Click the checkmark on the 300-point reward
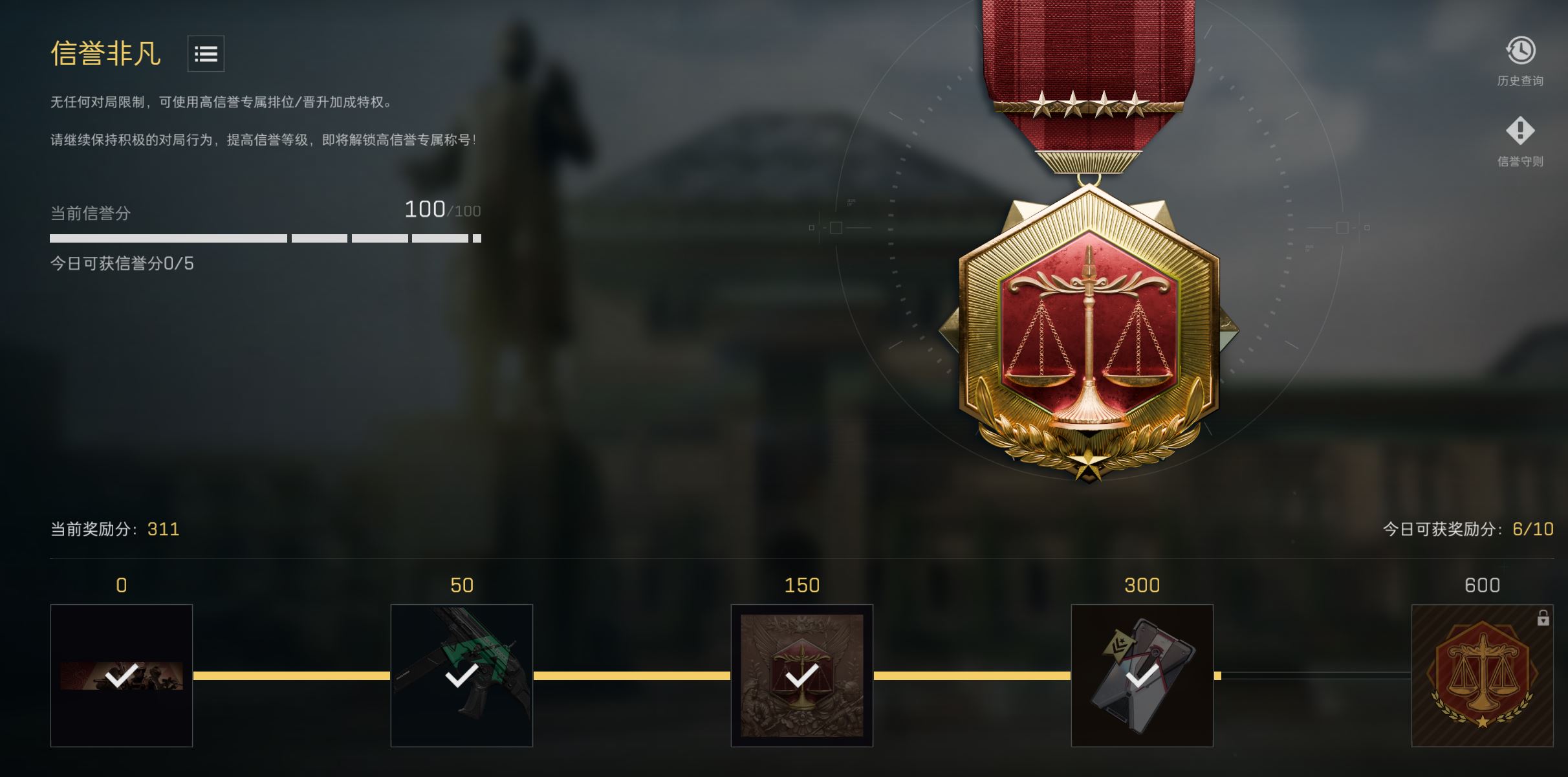The image size is (1568, 777). [x=1142, y=676]
